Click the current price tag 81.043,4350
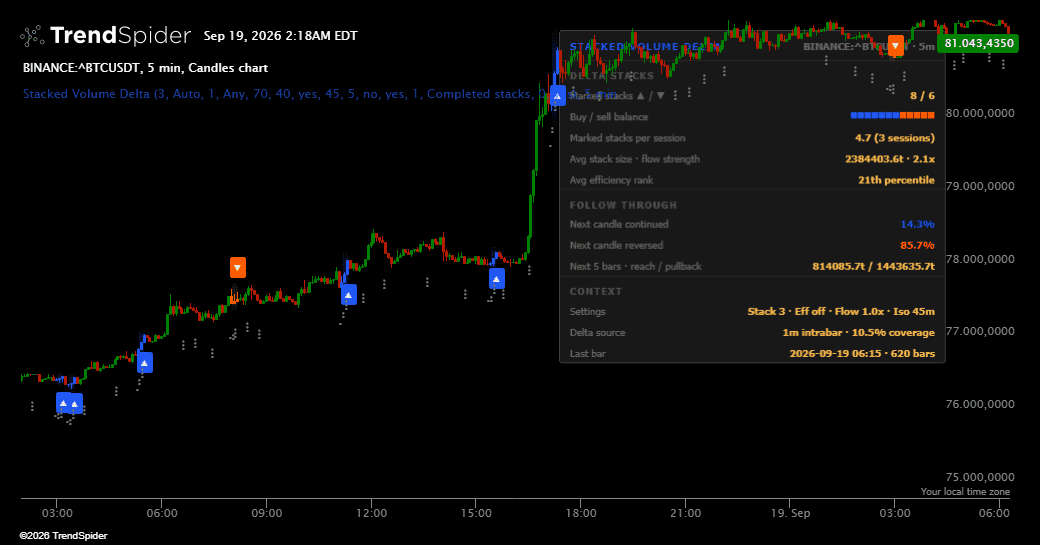 pos(978,43)
